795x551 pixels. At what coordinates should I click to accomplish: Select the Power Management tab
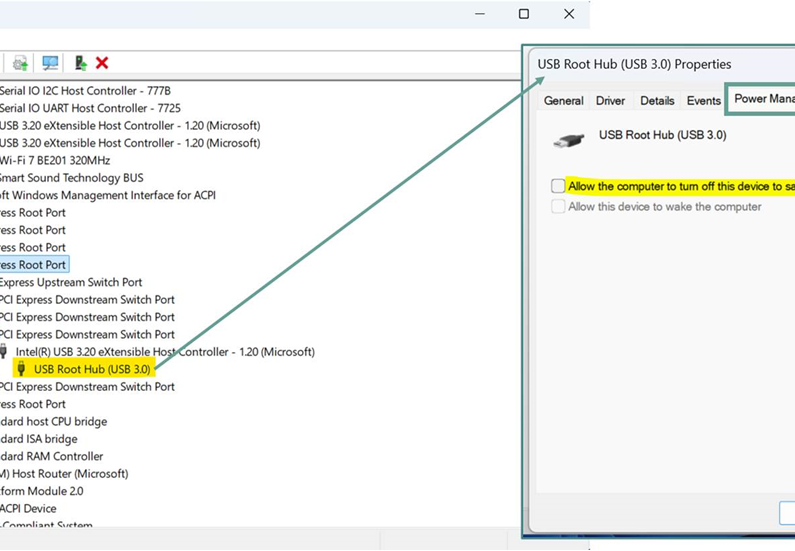point(762,99)
